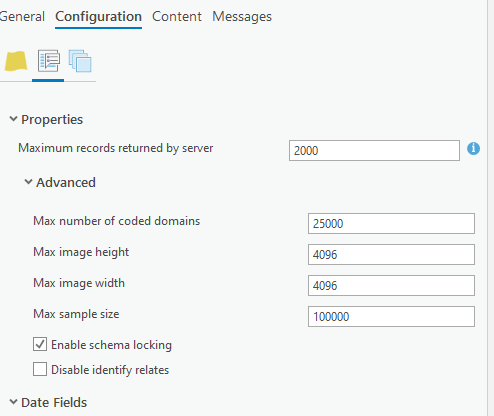This screenshot has height=416, width=494.
Task: Open the Content tab
Action: [177, 16]
